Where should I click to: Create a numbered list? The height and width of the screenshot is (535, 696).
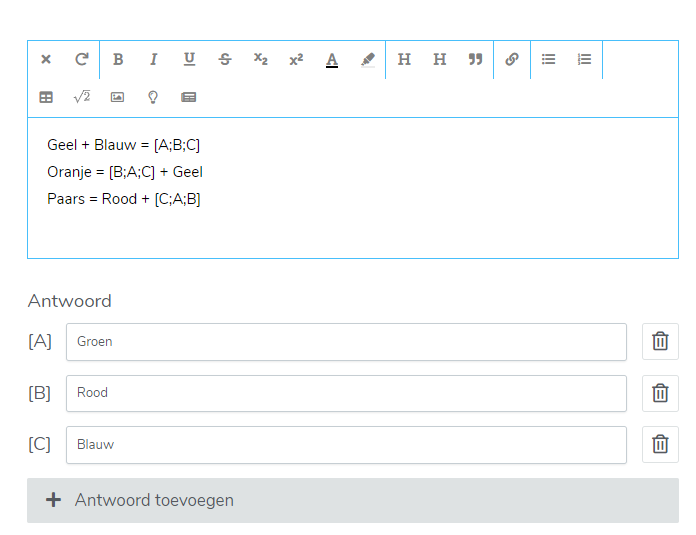click(x=584, y=59)
